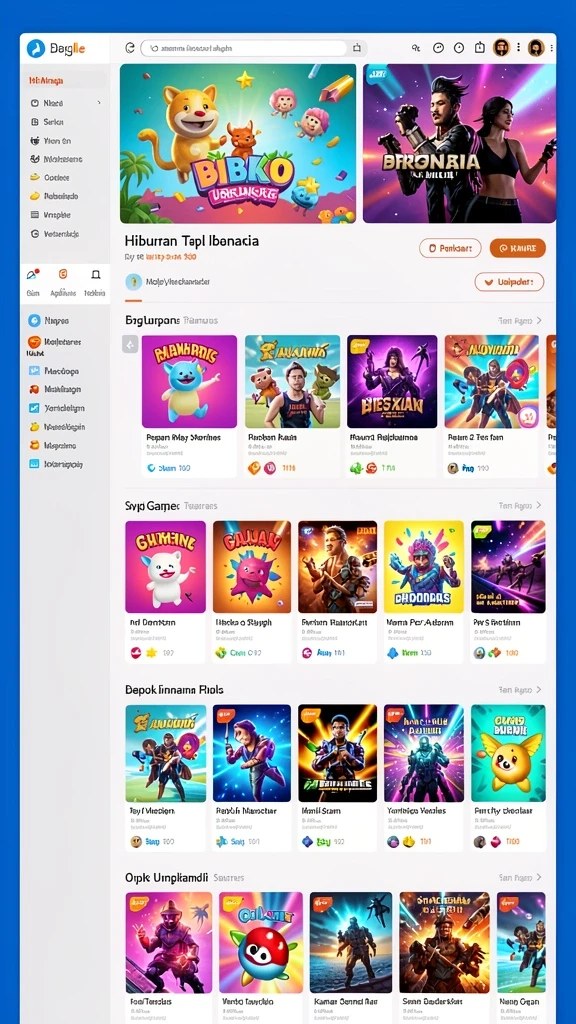
Task: Open the Bibko banner with the yellow cat
Action: [x=238, y=144]
